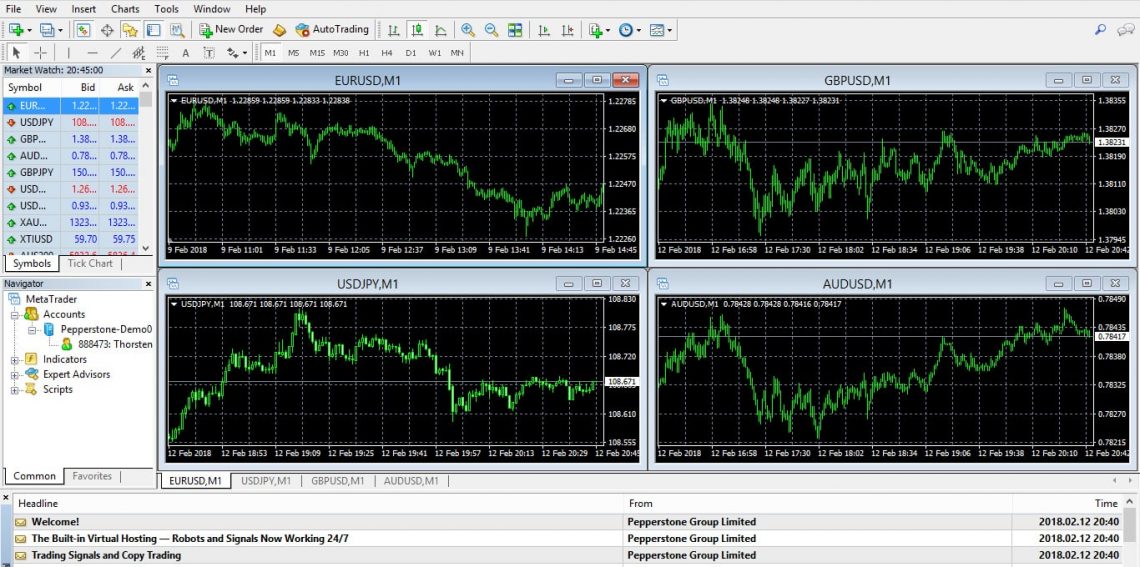Click the New Order button
The height and width of the screenshot is (567, 1140).
[231, 30]
